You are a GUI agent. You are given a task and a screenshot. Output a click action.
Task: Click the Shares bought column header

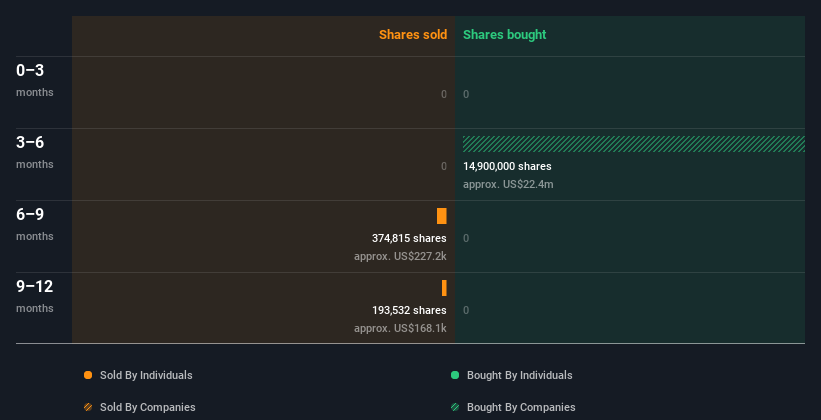pyautogui.click(x=505, y=35)
